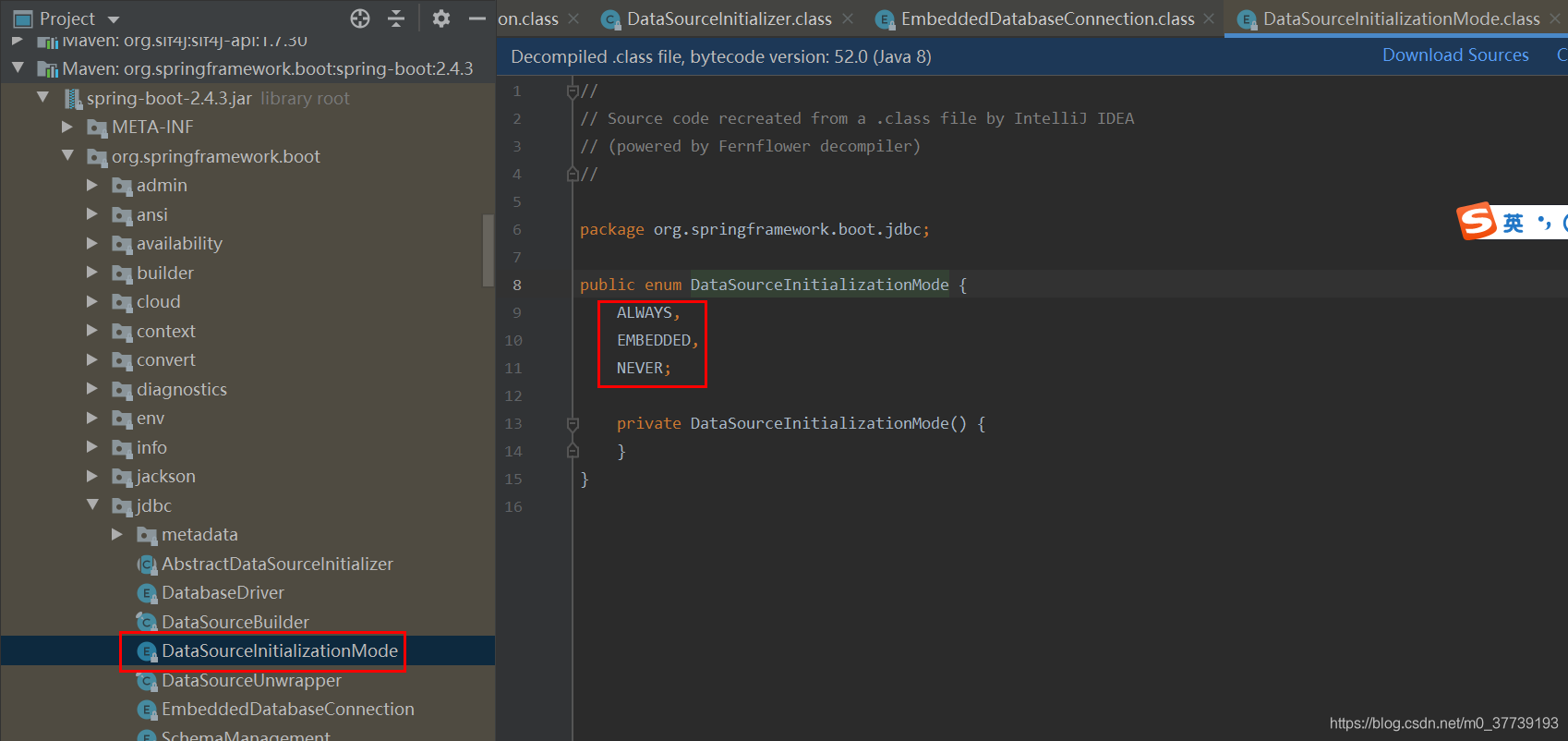Image resolution: width=1568 pixels, height=741 pixels.
Task: Collapse the Maven spring-boot:2.4.3 node
Action: tap(18, 68)
